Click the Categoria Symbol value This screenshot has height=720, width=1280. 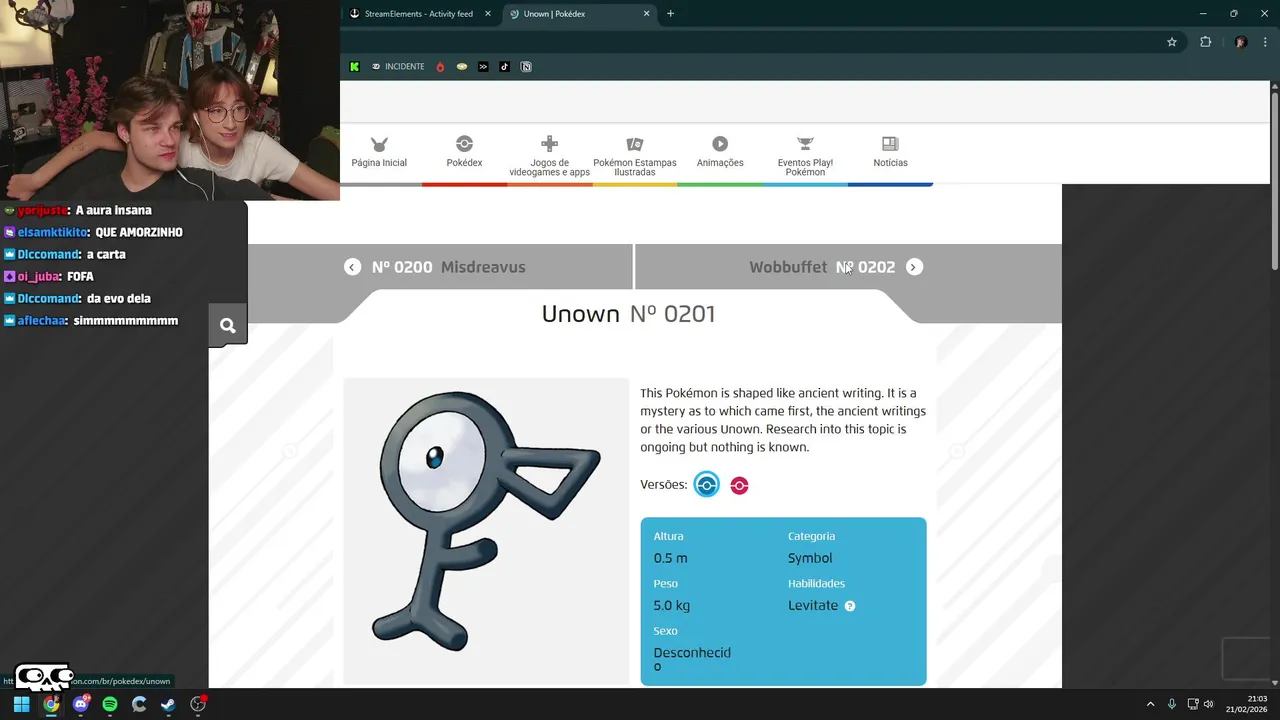[810, 558]
